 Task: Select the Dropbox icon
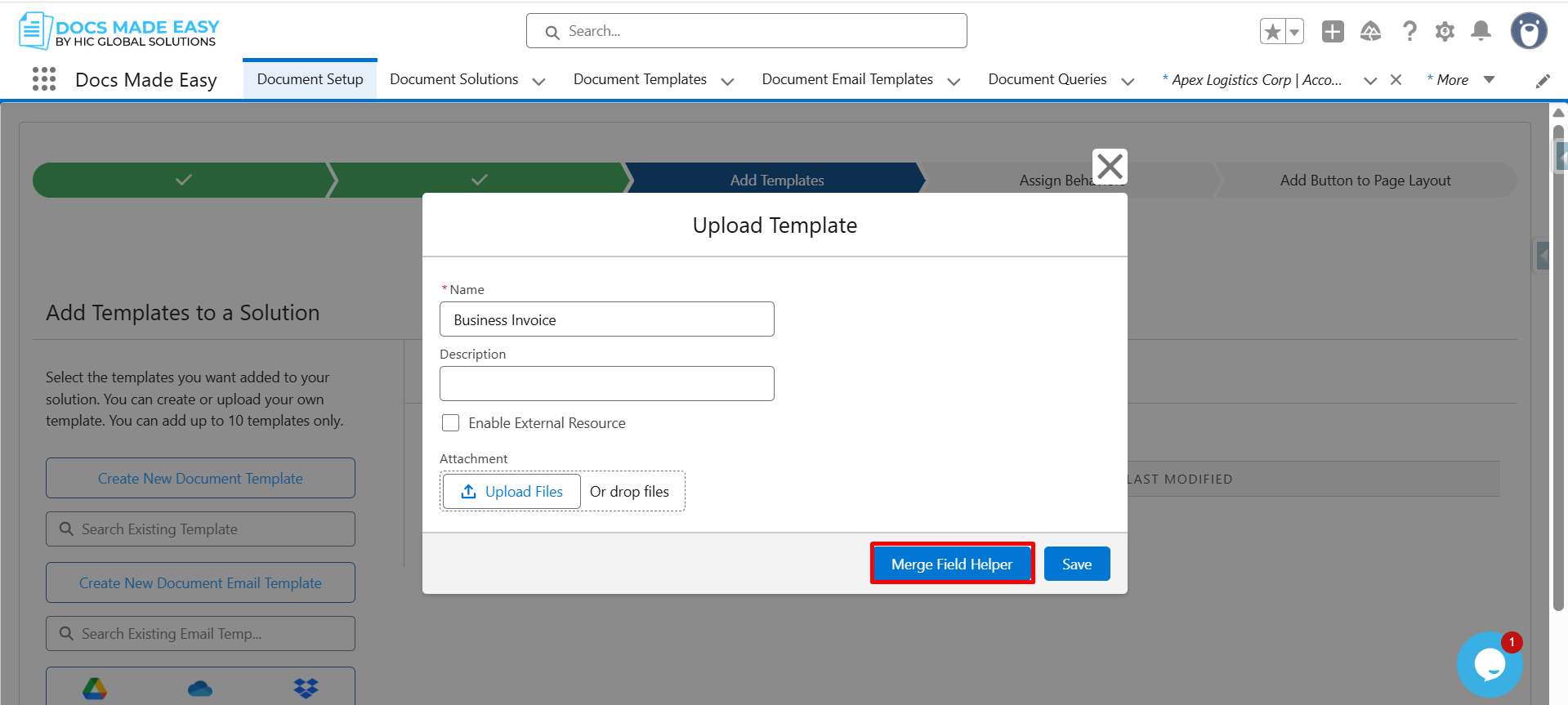(x=306, y=689)
